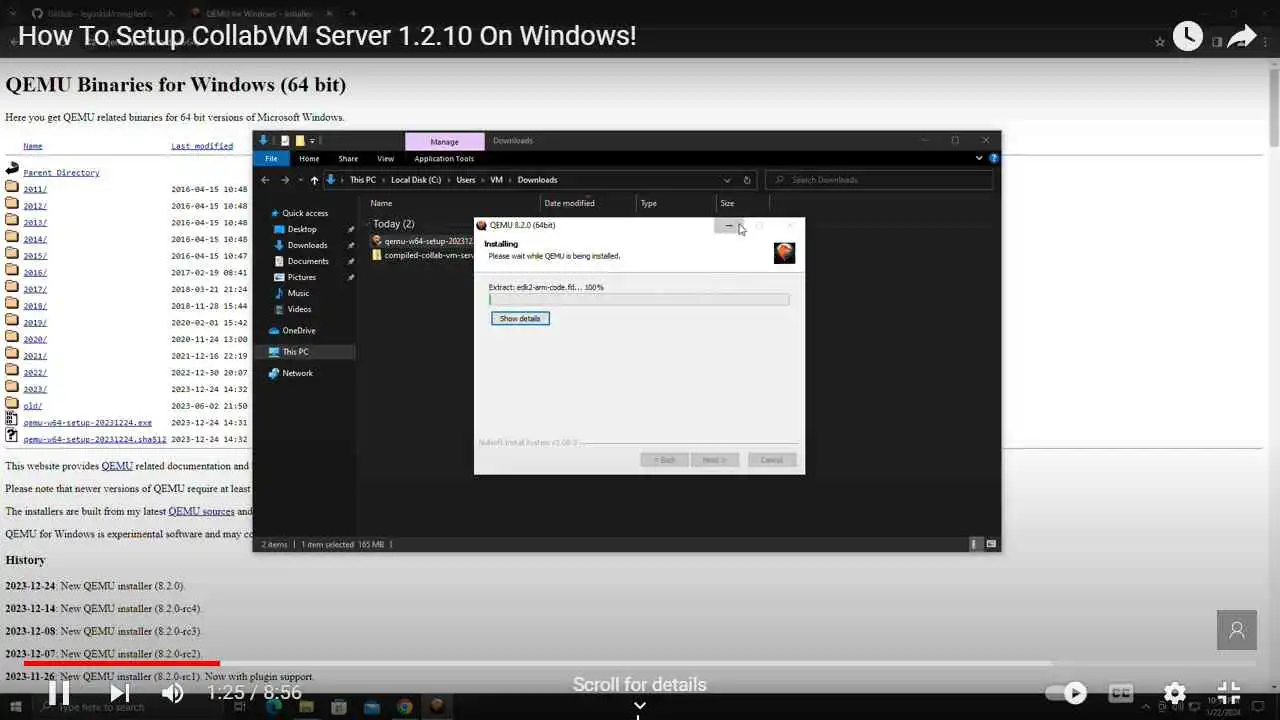The width and height of the screenshot is (1280, 720).
Task: Click the Windows Start button
Action: click(x=15, y=707)
